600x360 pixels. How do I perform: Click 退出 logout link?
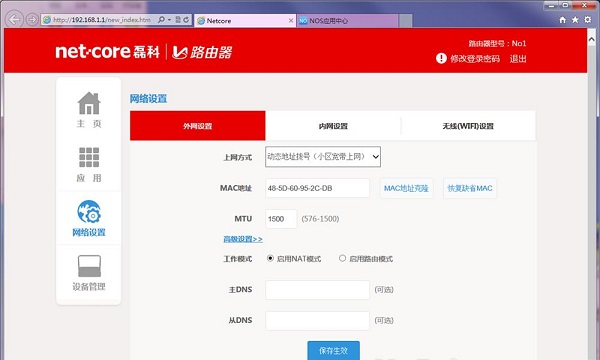[518, 59]
